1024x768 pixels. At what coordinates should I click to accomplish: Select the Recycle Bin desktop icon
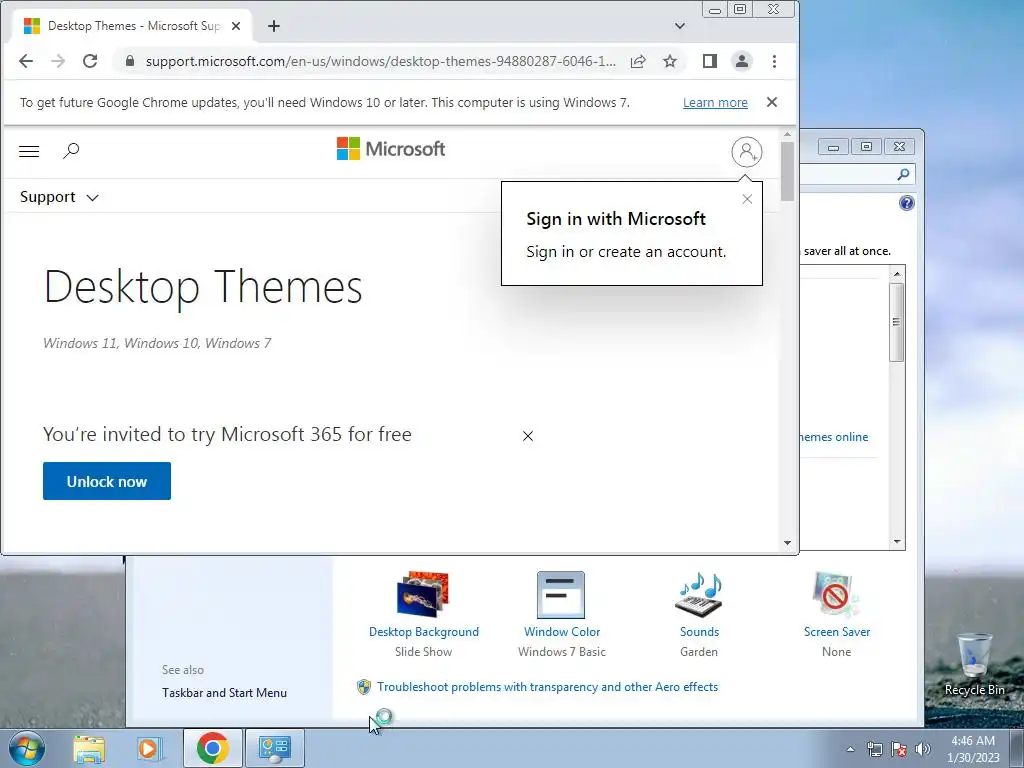click(974, 664)
